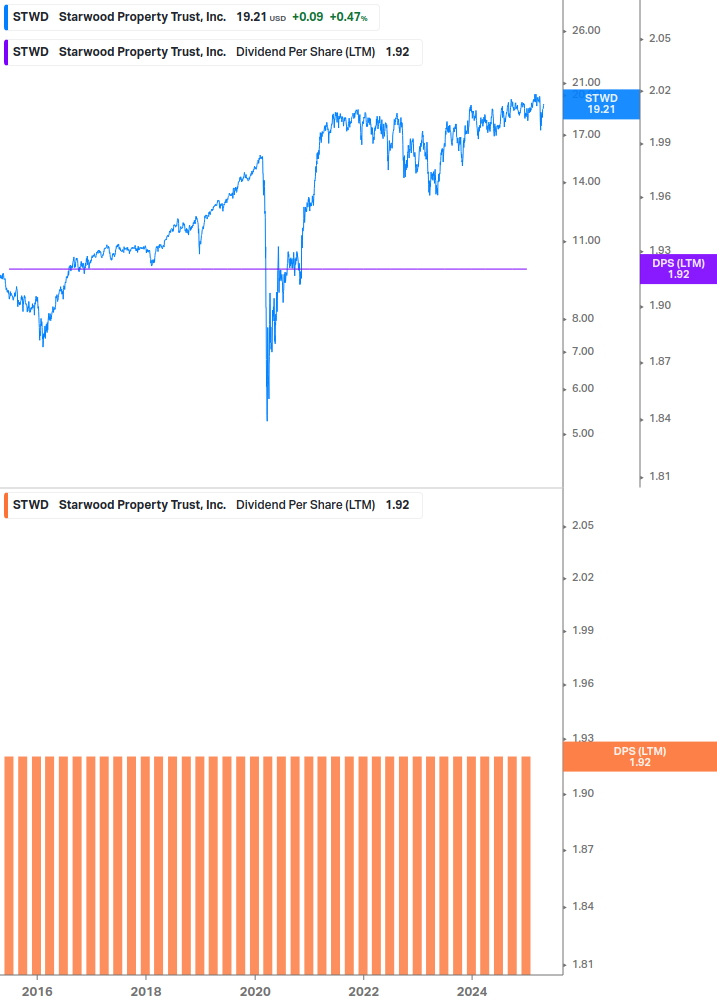The image size is (717, 1005).
Task: Click the 2018 label on the time axis
Action: [146, 992]
